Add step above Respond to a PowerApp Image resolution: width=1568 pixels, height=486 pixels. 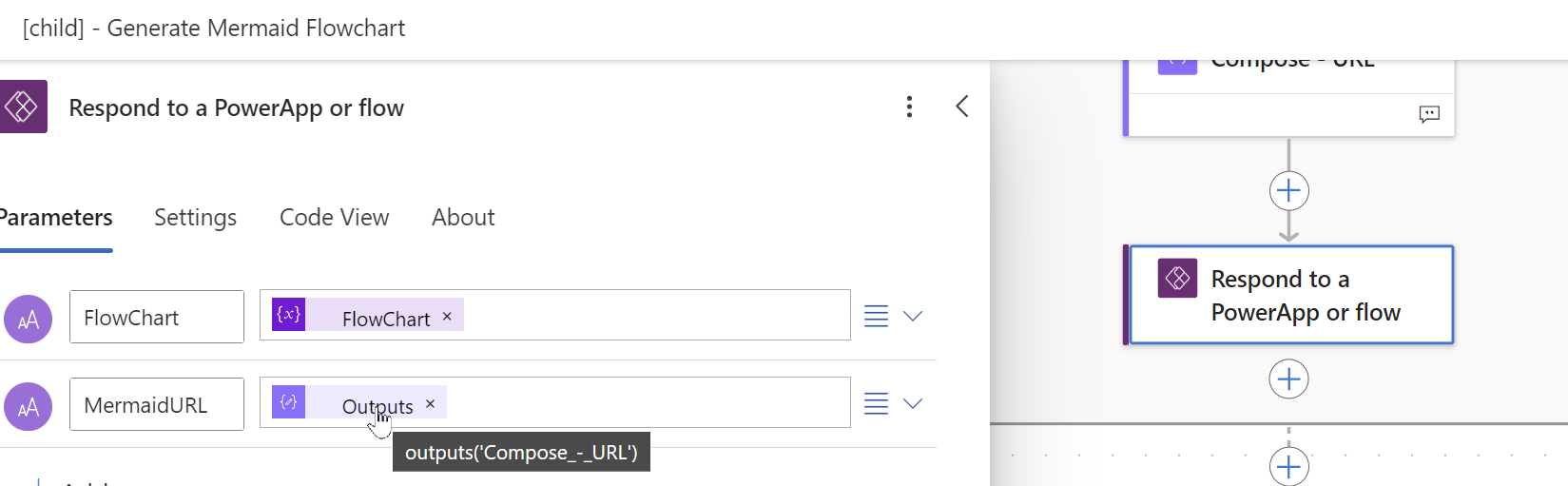click(1288, 191)
